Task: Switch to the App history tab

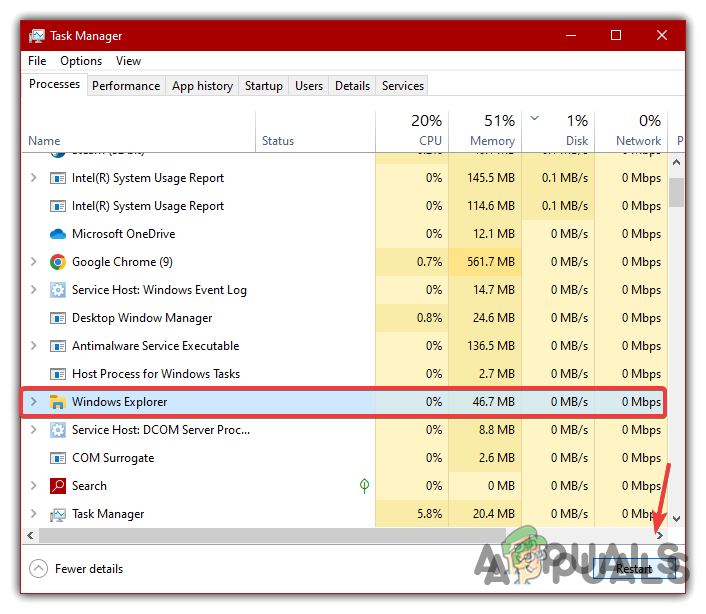Action: click(202, 86)
